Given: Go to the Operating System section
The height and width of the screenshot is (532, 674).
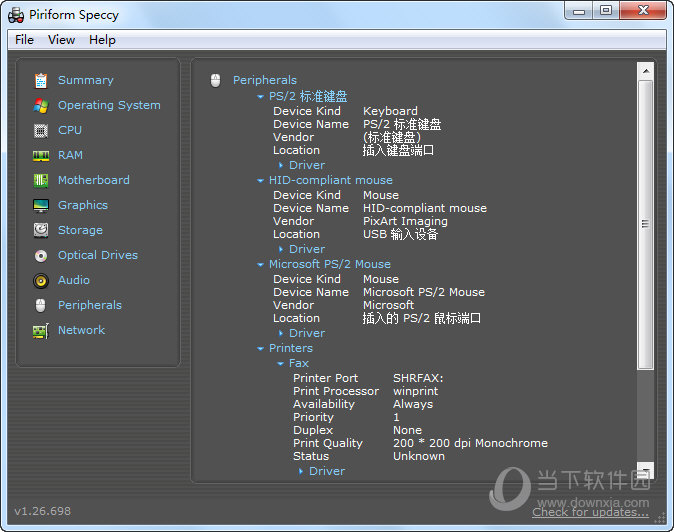Looking at the screenshot, I should tap(109, 105).
